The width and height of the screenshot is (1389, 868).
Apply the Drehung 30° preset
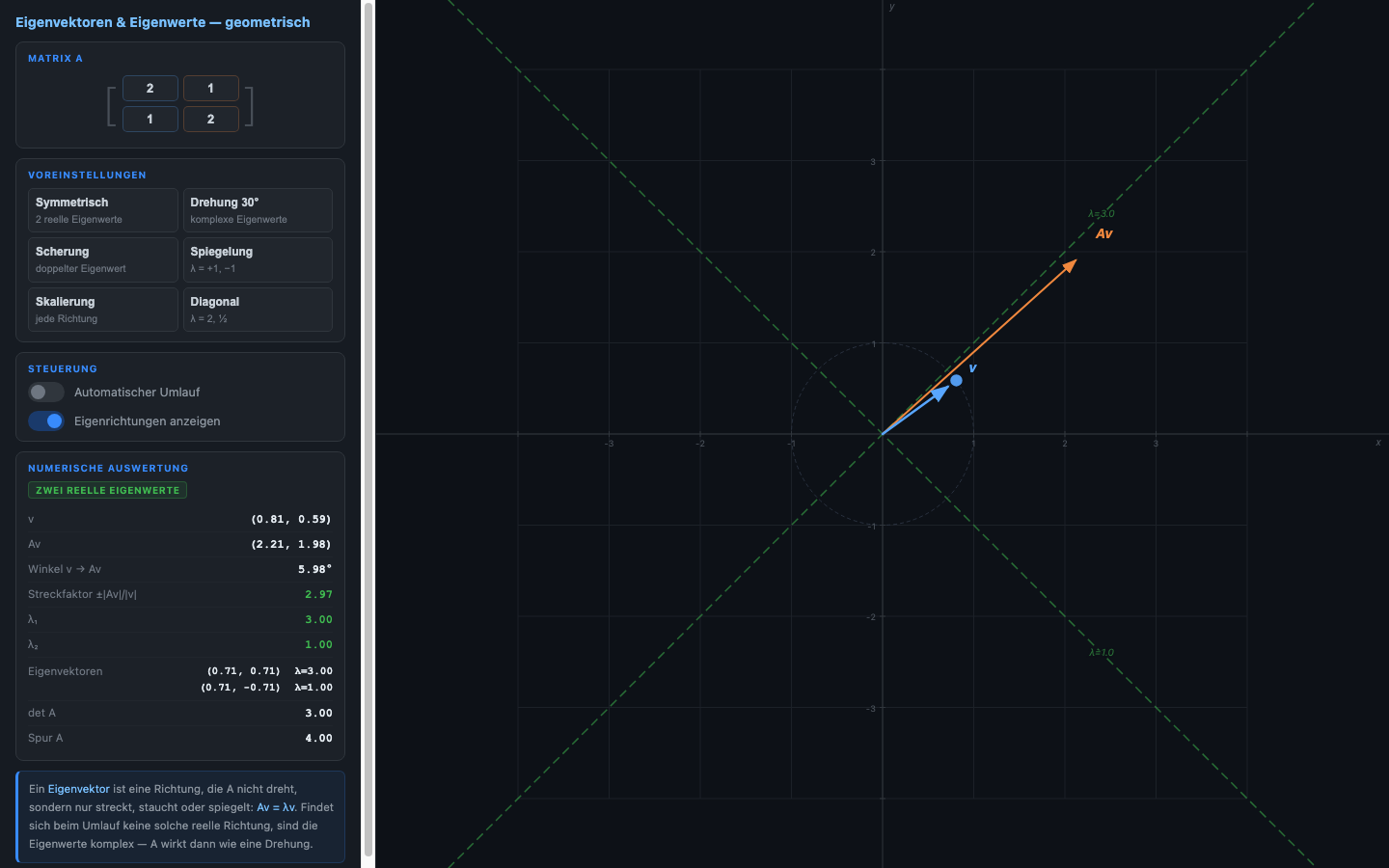click(258, 210)
